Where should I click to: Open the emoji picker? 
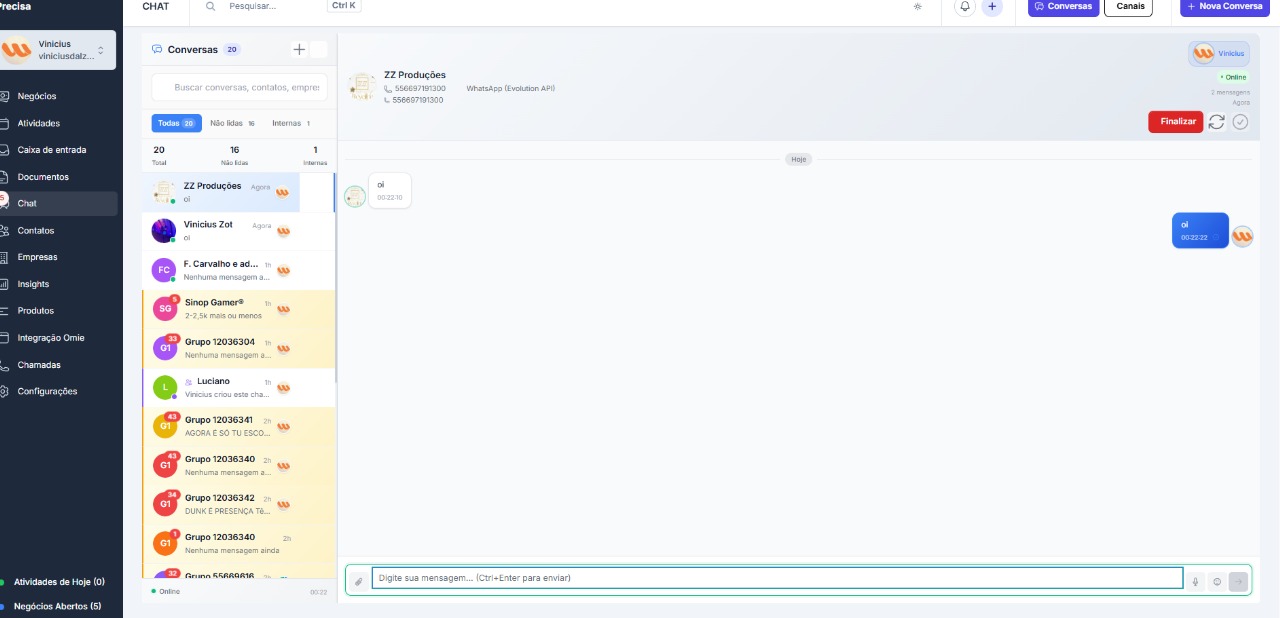[x=1217, y=581]
